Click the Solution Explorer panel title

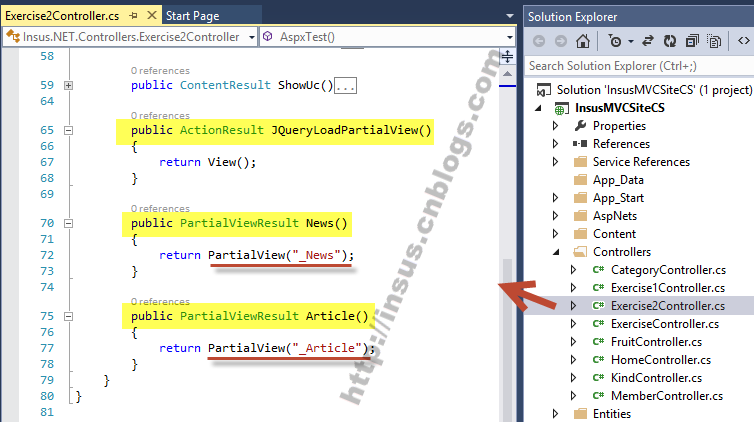click(572, 17)
